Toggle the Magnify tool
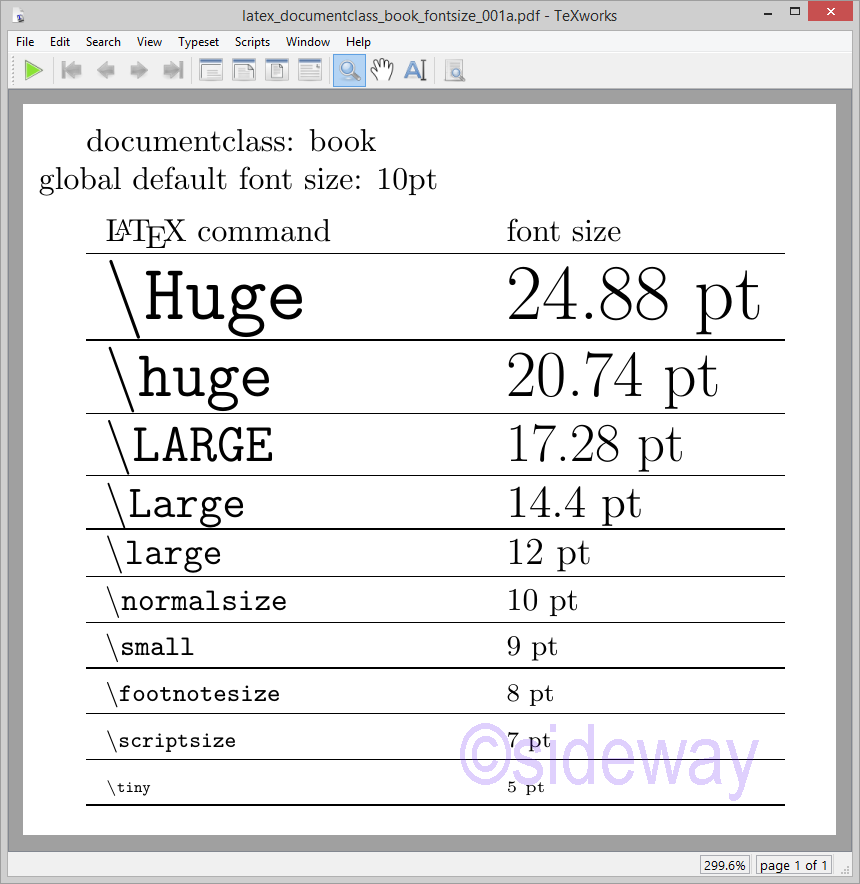Image resolution: width=860 pixels, height=884 pixels. pos(349,70)
